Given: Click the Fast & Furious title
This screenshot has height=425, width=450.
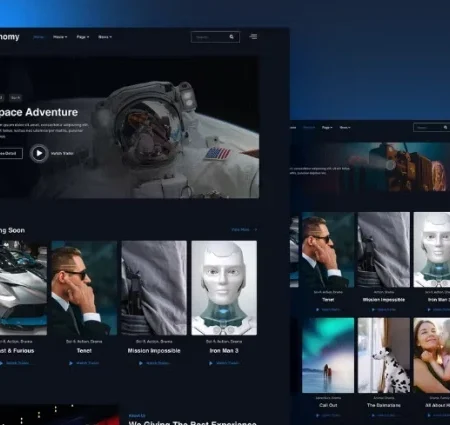Looking at the screenshot, I should coord(17,351).
